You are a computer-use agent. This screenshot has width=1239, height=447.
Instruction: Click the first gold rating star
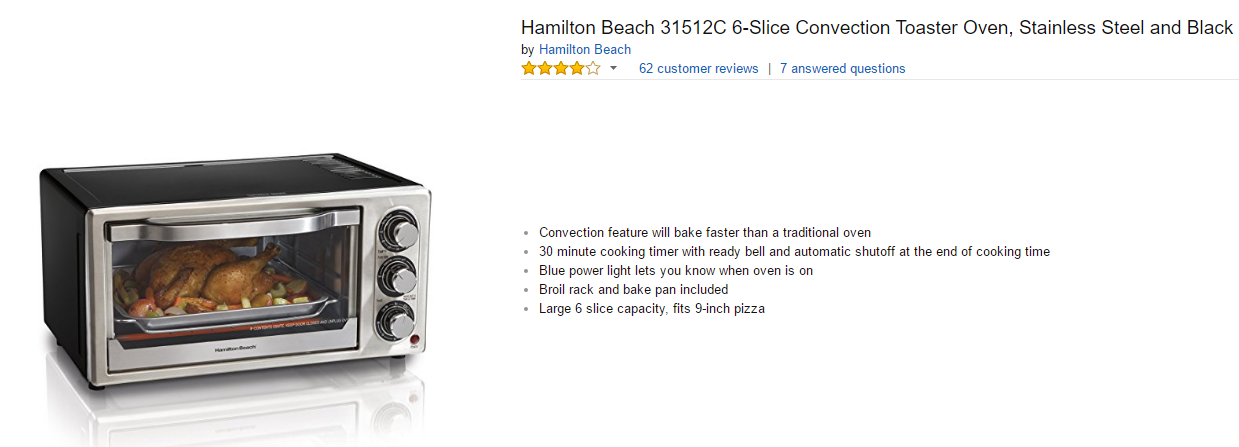[x=528, y=69]
